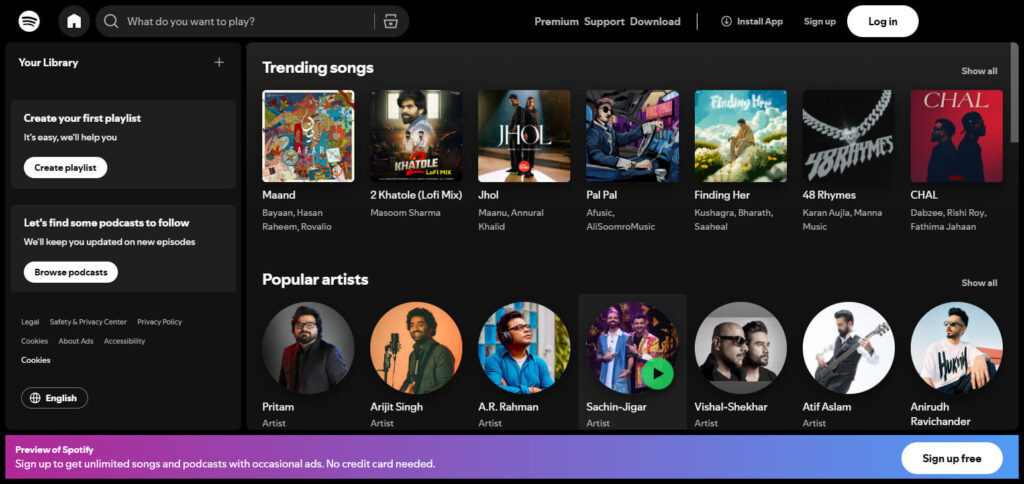Click the 'Finding Her' song title

click(722, 195)
